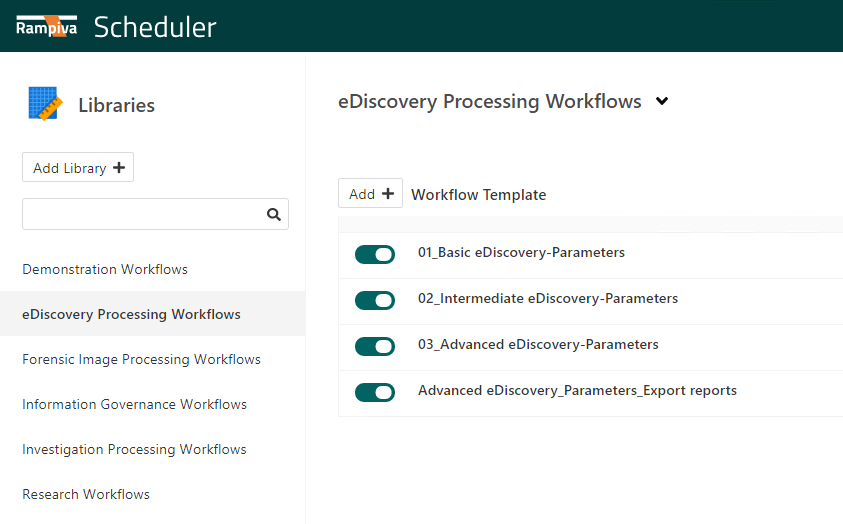Click the Libraries ruler-grid icon

[45, 104]
